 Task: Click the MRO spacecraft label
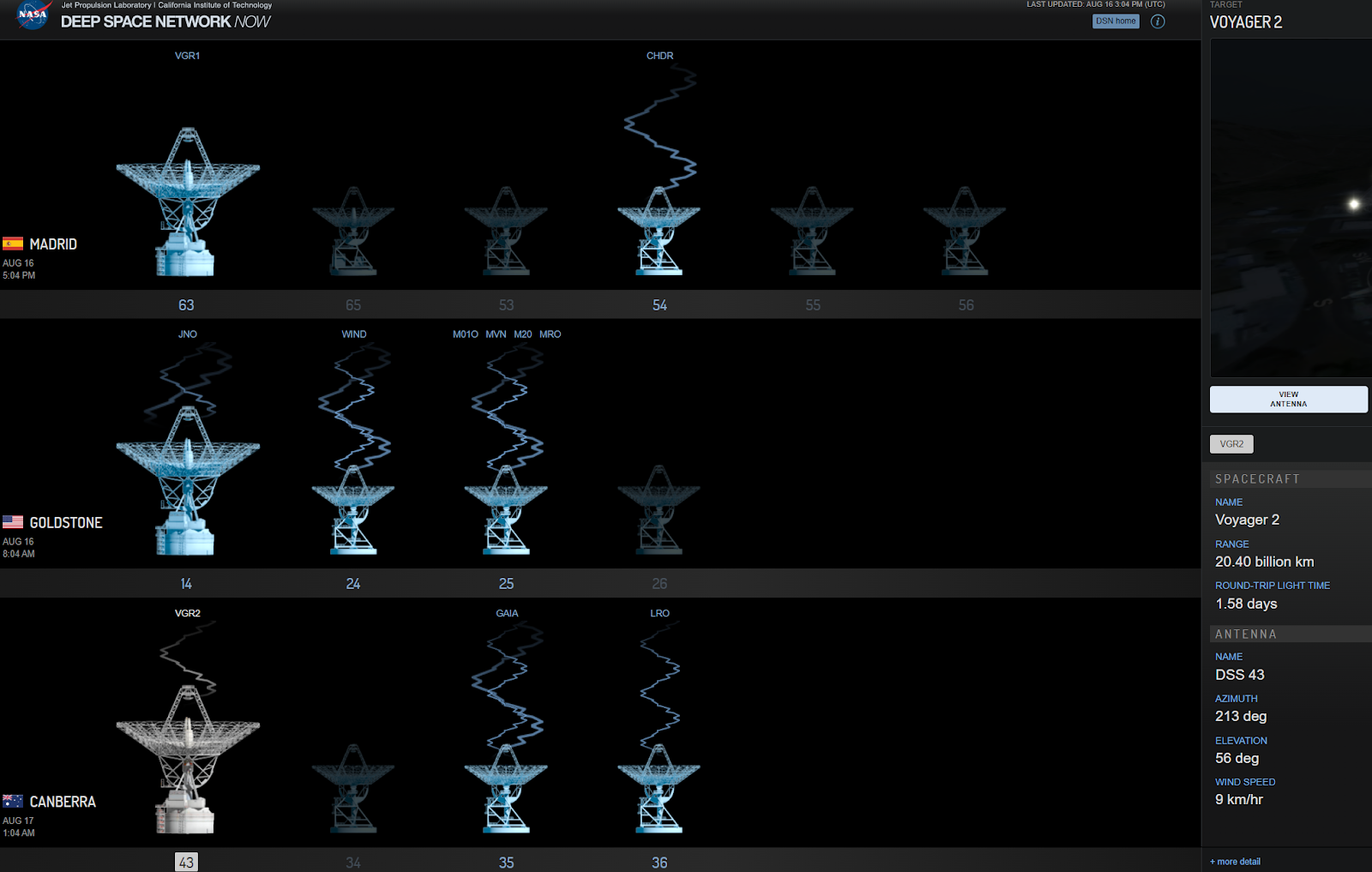551,334
